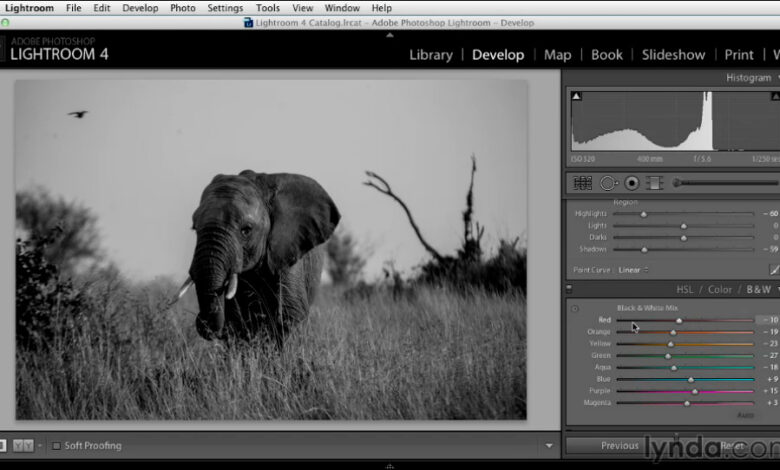The image size is (780, 470).
Task: Select the Crop Overlay tool
Action: pyautogui.click(x=583, y=183)
